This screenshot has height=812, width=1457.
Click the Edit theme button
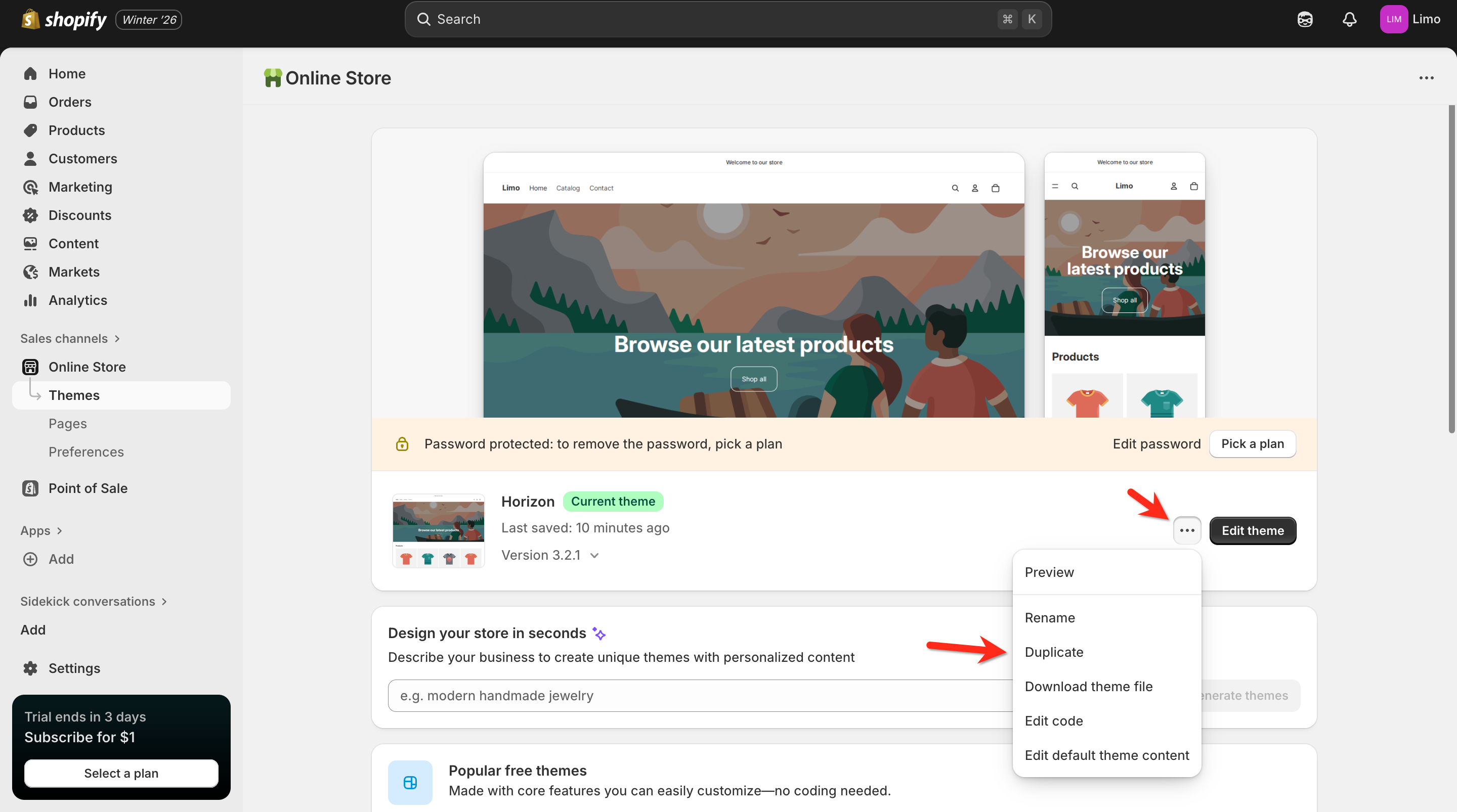pyautogui.click(x=1252, y=530)
